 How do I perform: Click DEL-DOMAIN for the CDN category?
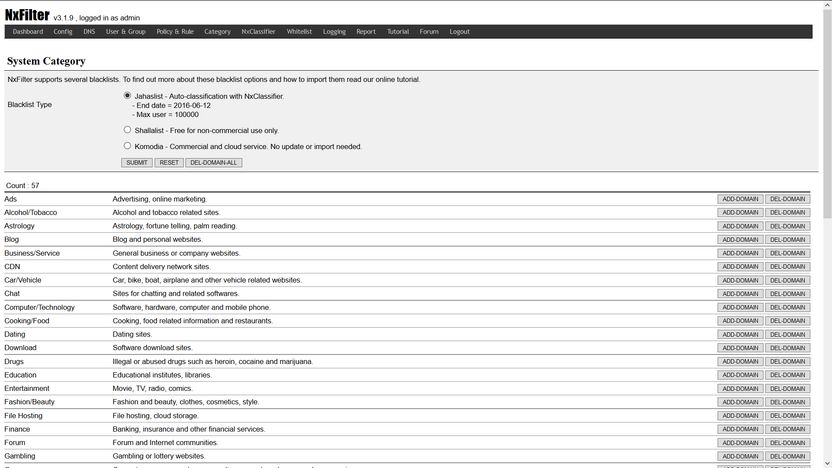(787, 266)
